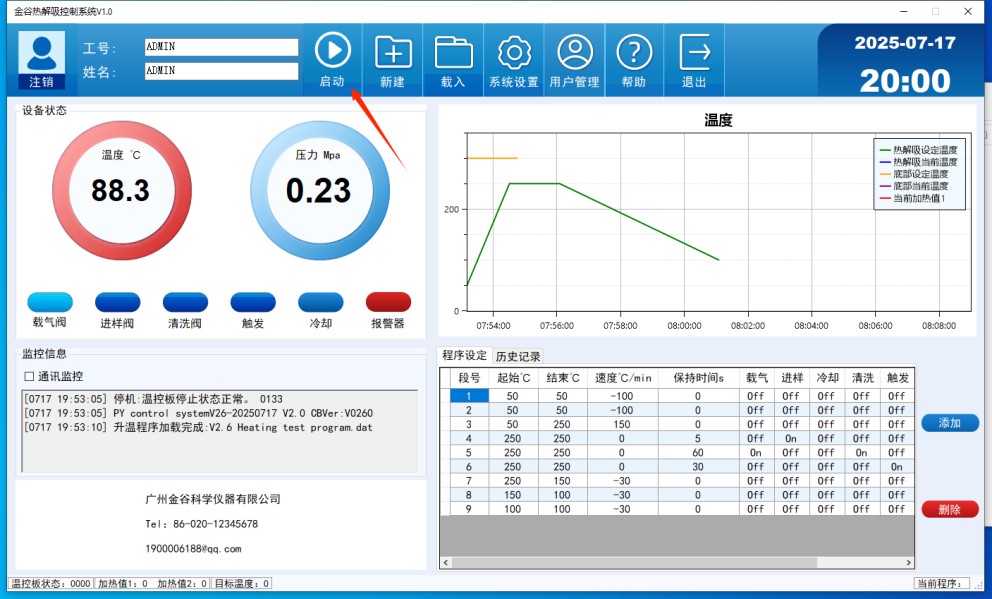
Task: Click the 速度℃/min column header
Action: 623,378
